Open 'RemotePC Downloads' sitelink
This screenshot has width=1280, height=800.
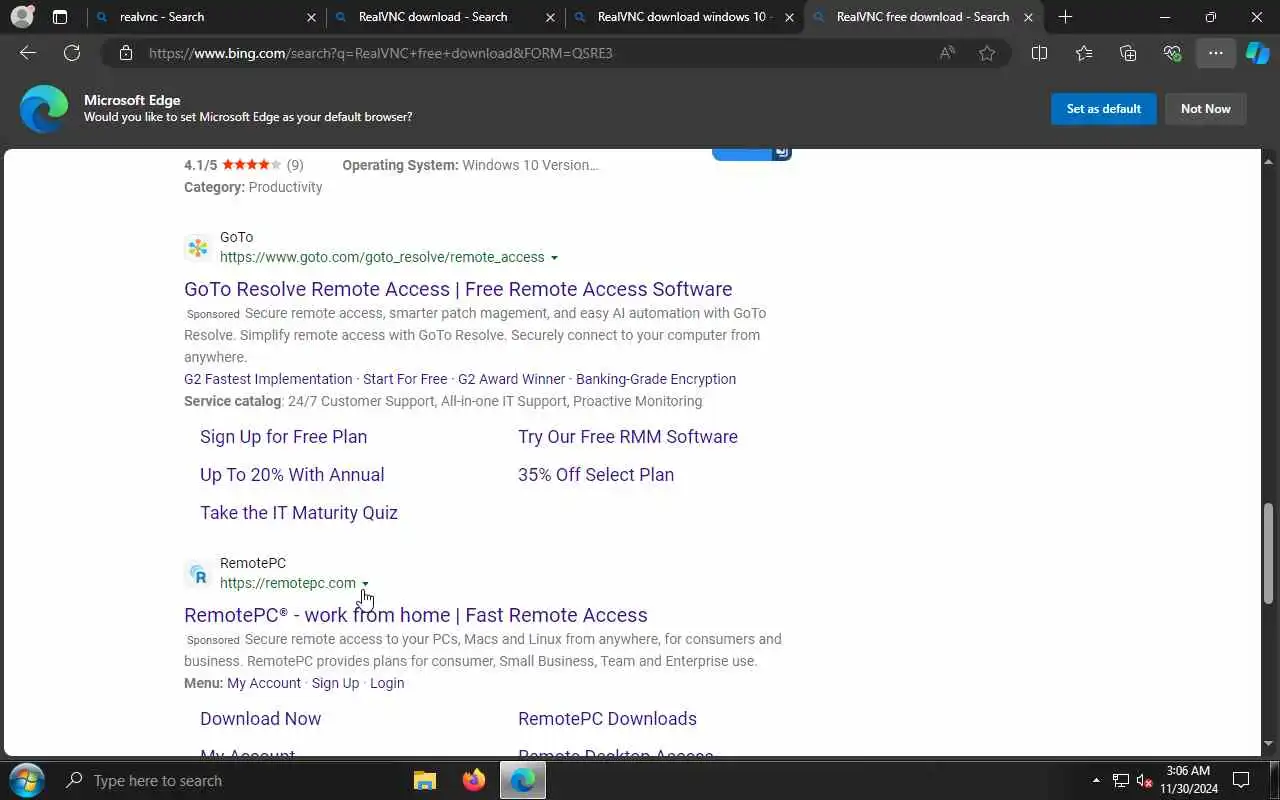(608, 719)
